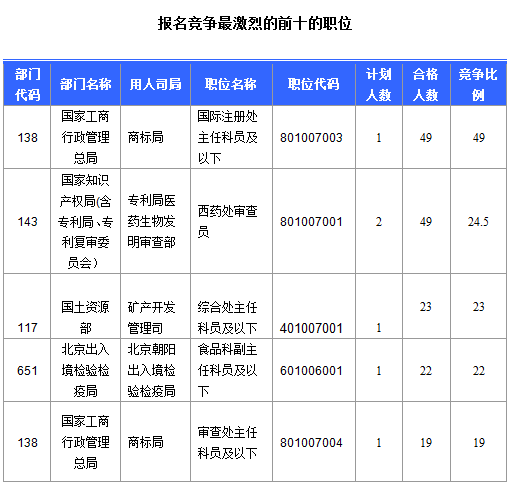Click department name 北京出入境检验检疫局

click(x=85, y=370)
